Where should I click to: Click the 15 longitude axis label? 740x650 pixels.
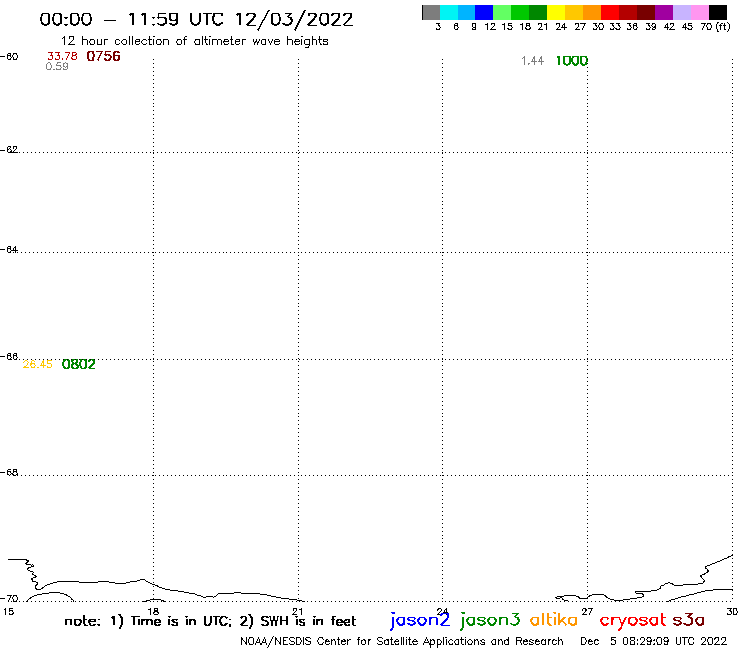tap(8, 612)
